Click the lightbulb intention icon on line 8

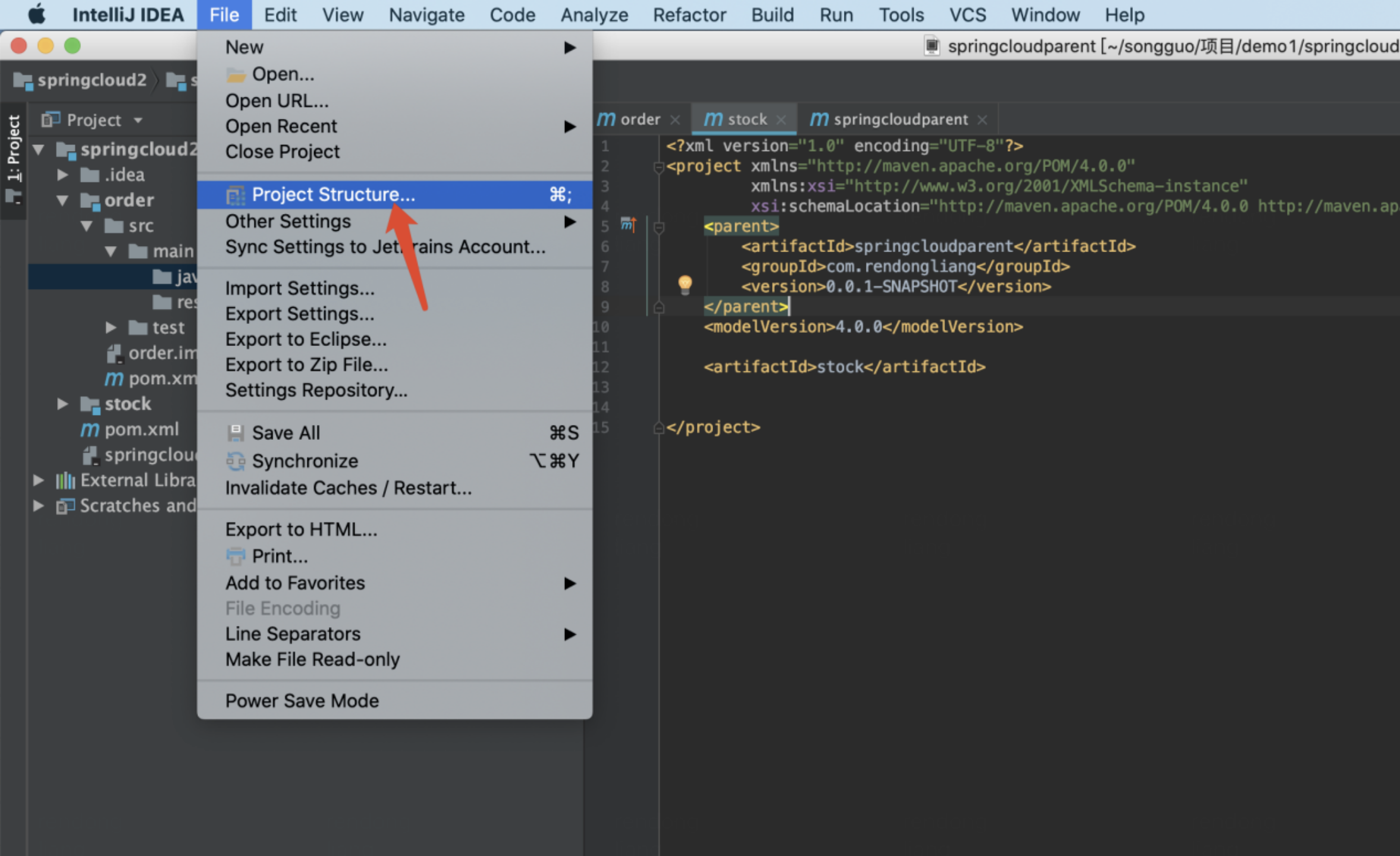coord(685,285)
